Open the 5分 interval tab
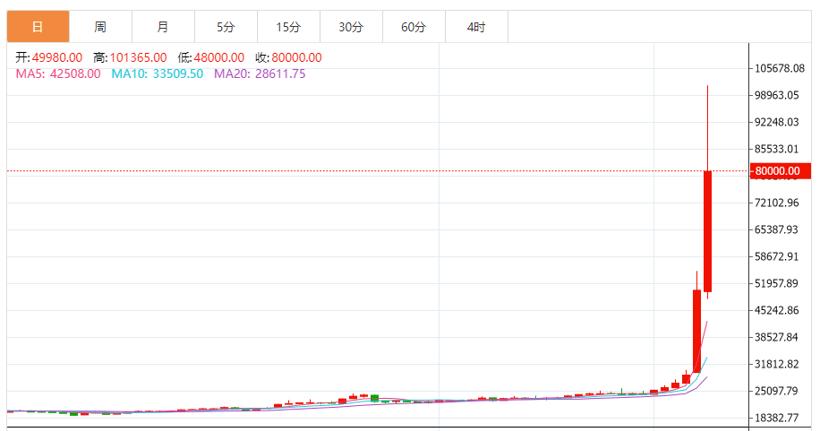This screenshot has height=431, width=820. [x=225, y=27]
